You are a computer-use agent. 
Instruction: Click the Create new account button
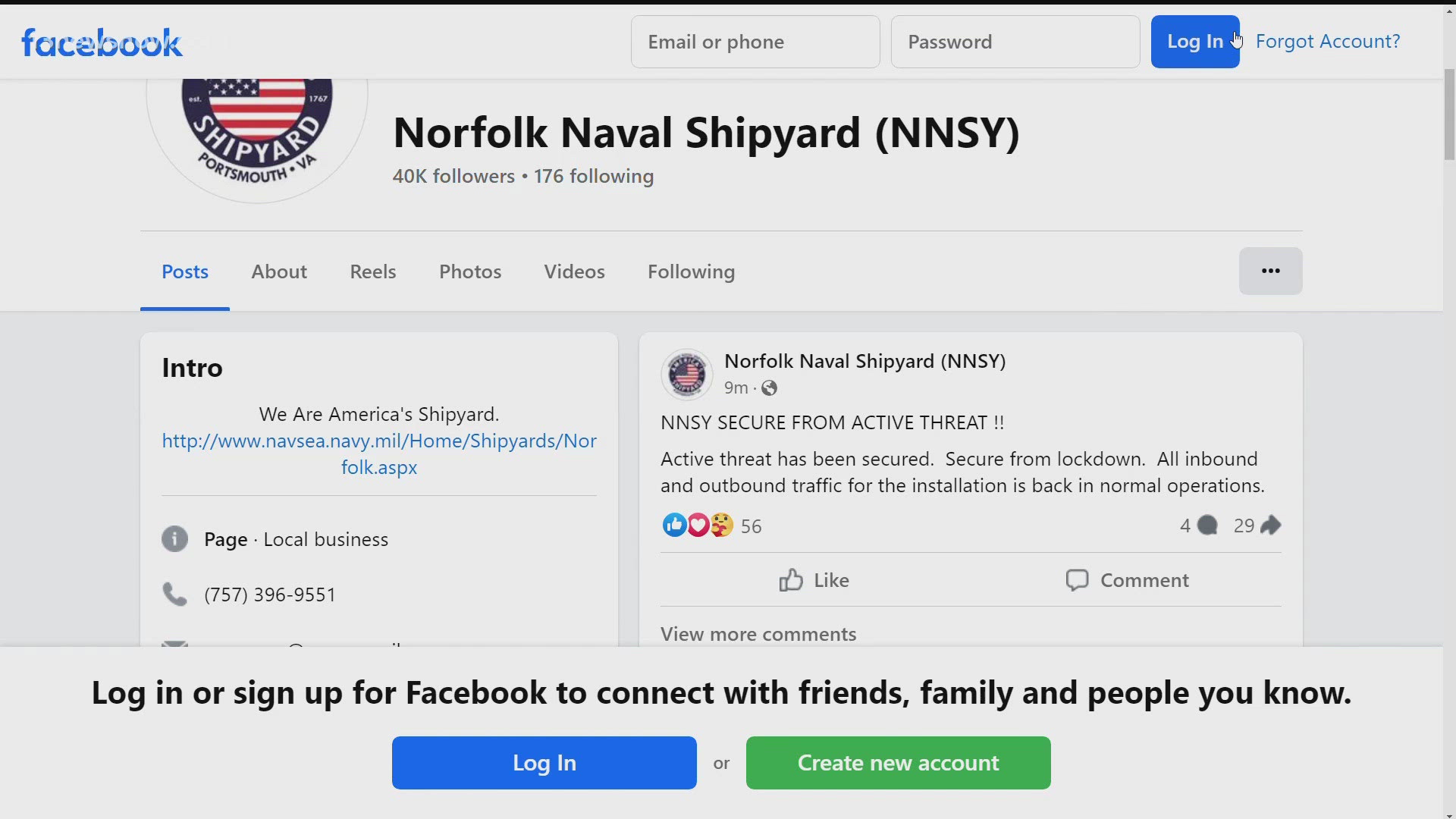click(899, 763)
